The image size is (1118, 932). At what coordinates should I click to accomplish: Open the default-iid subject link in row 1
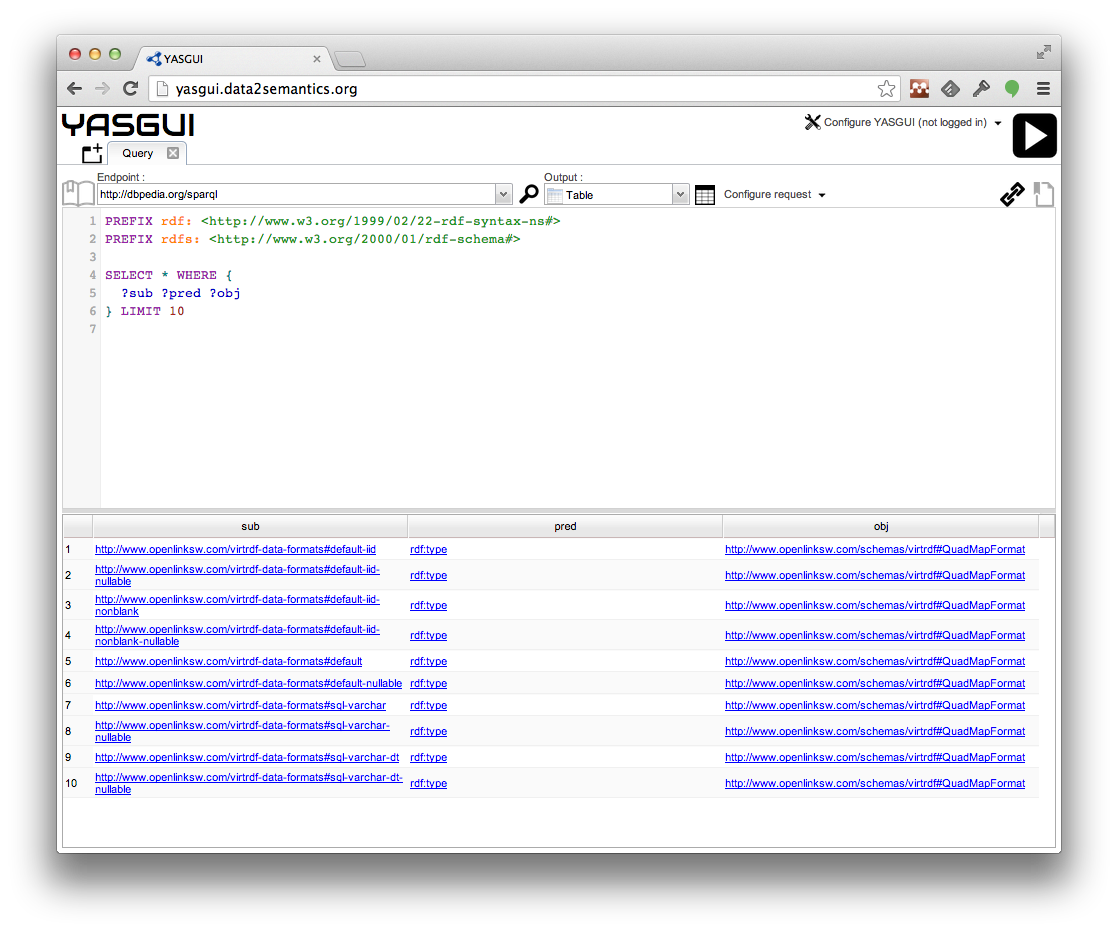click(235, 549)
